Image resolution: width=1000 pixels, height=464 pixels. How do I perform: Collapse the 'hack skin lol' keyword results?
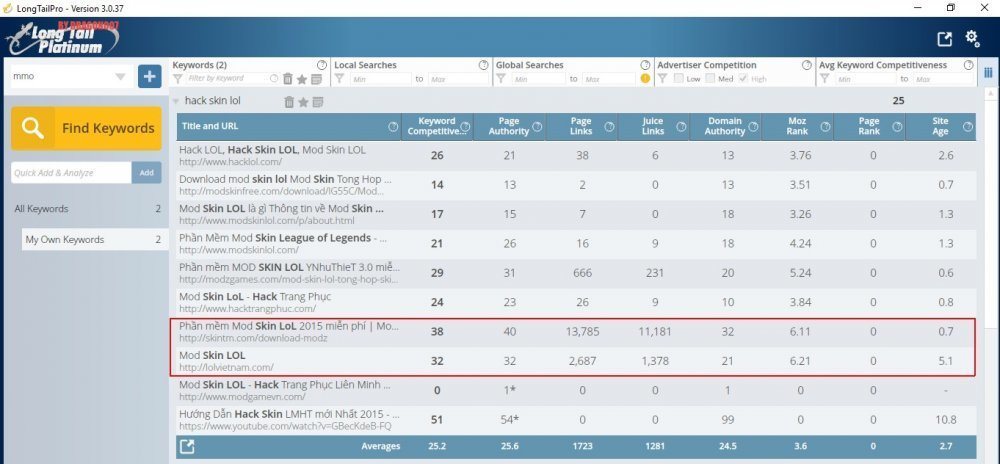pos(176,101)
